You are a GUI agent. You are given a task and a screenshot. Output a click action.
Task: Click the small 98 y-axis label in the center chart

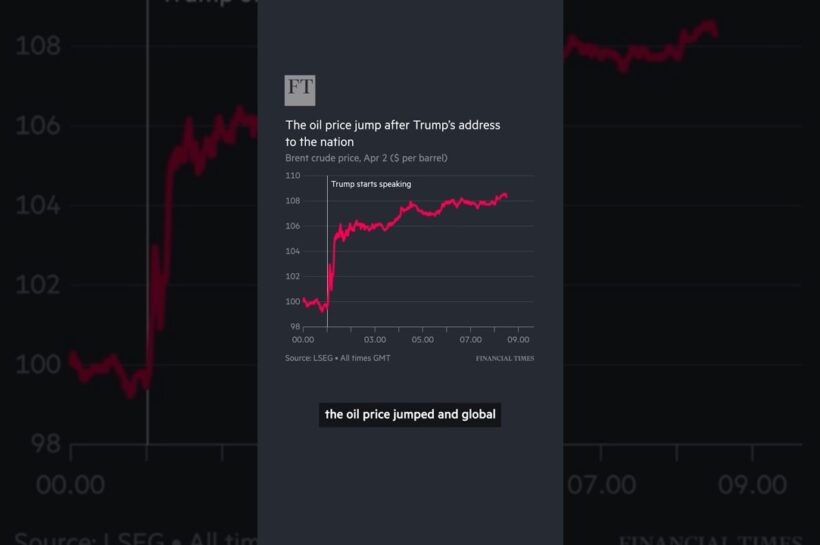295,327
